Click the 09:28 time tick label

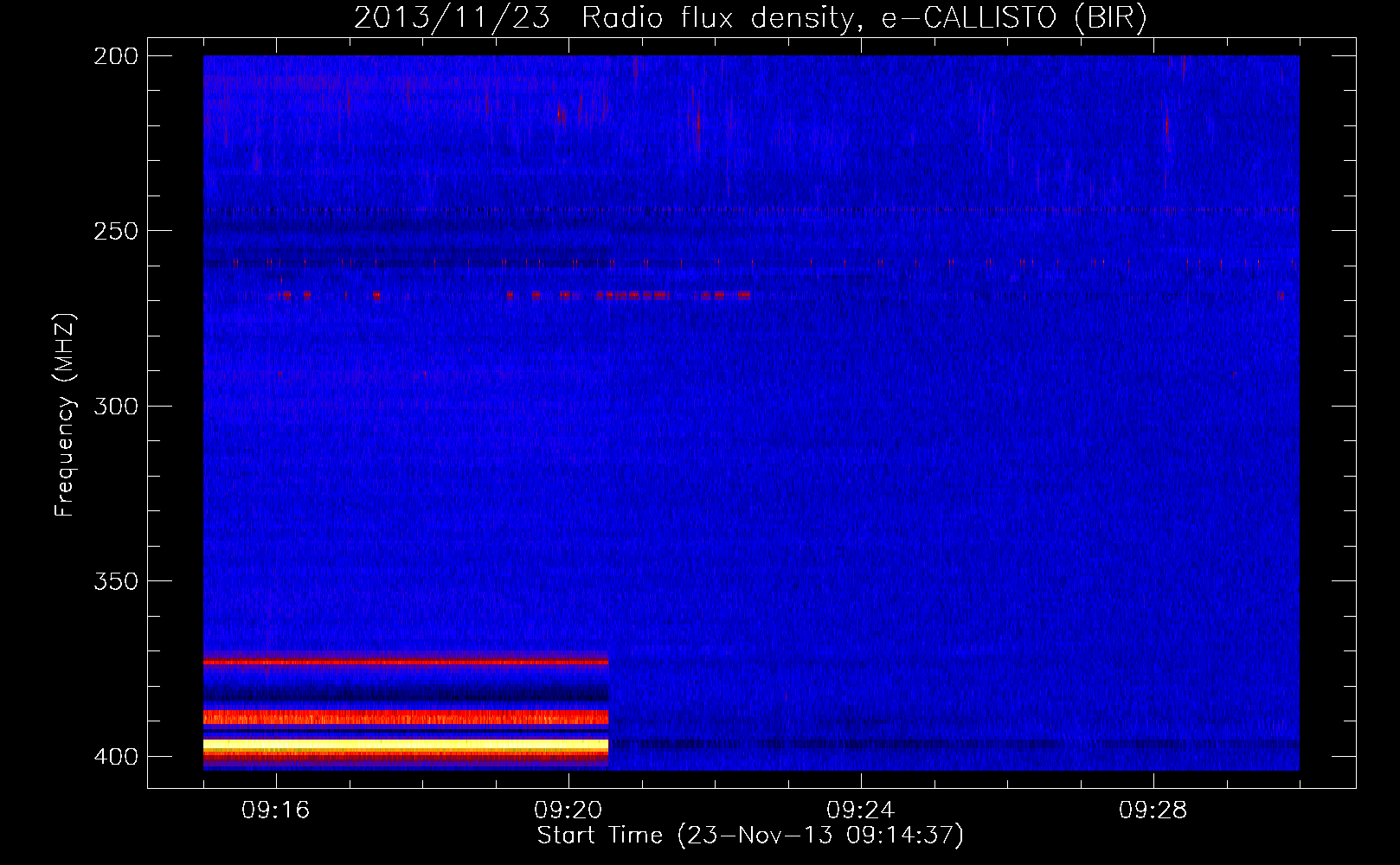[x=1153, y=811]
